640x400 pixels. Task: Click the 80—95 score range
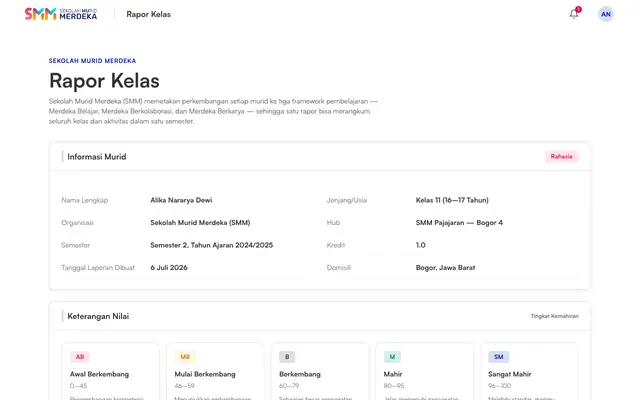coord(394,386)
